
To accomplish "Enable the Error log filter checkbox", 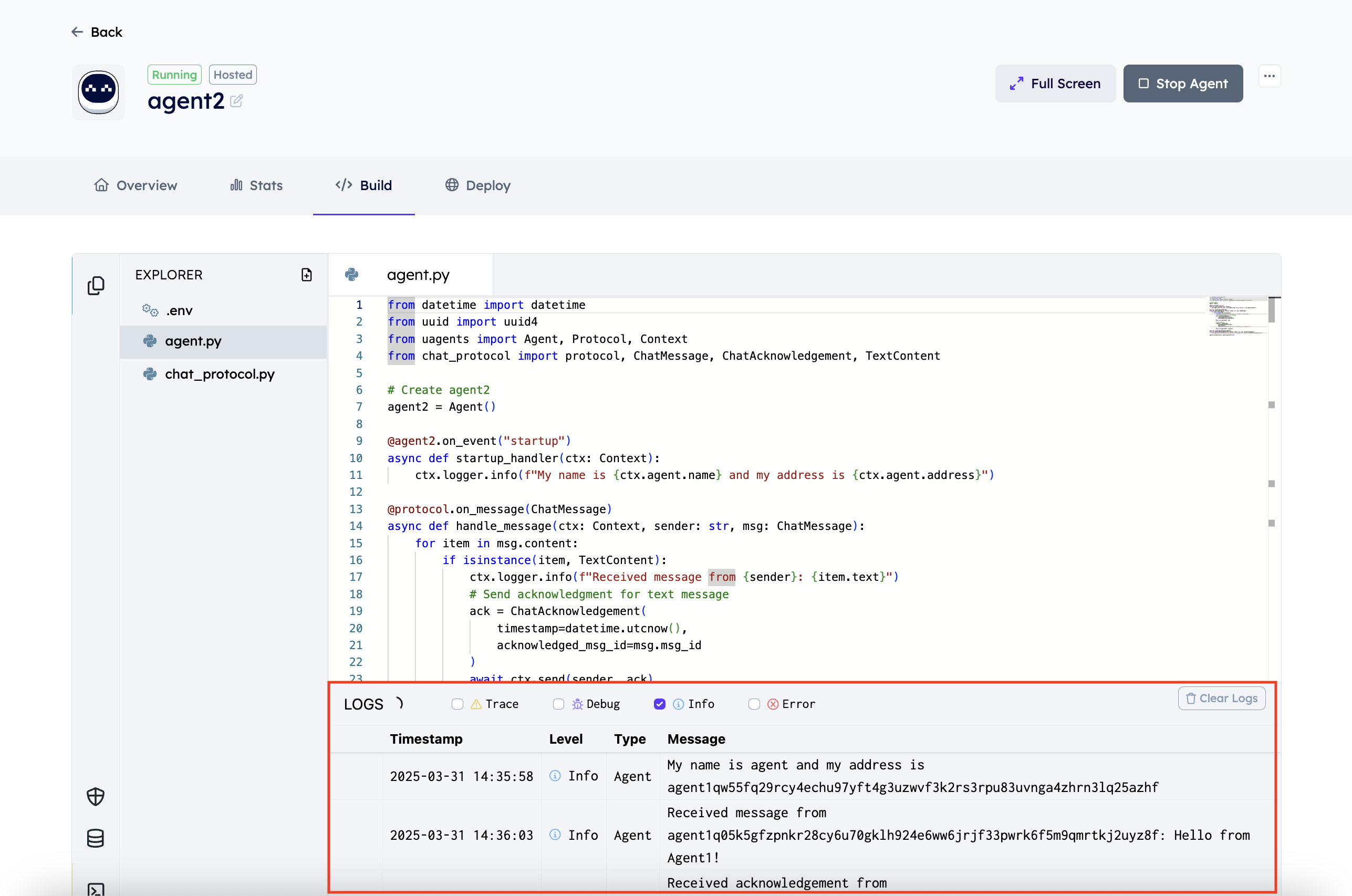I will 754,704.
